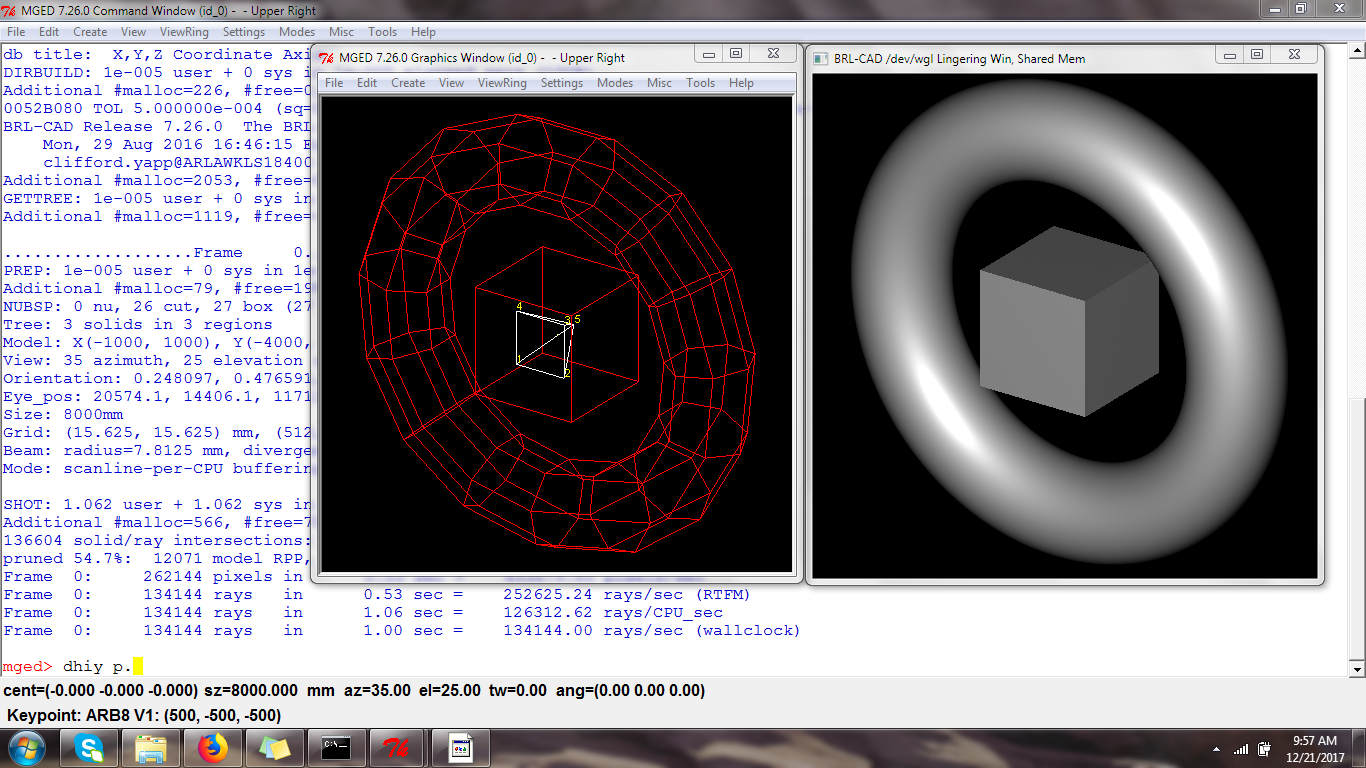Open the network signal tray icon
The width and height of the screenshot is (1366, 768).
click(1241, 748)
